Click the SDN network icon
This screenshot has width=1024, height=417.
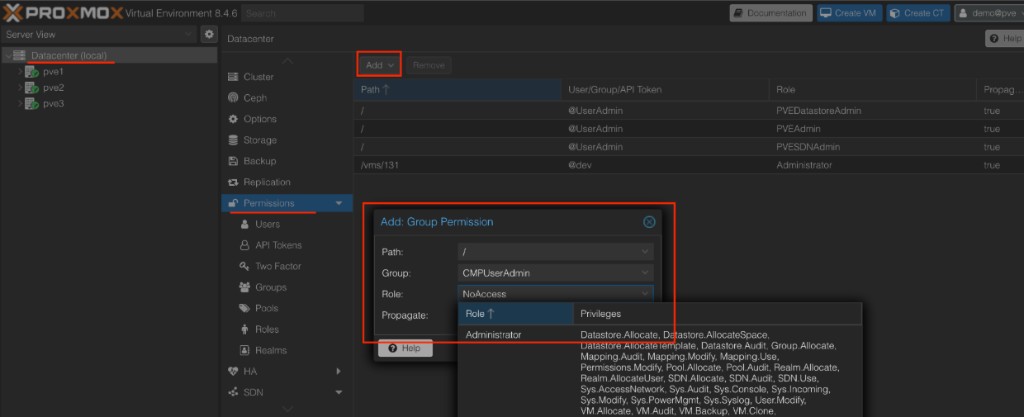[x=232, y=392]
